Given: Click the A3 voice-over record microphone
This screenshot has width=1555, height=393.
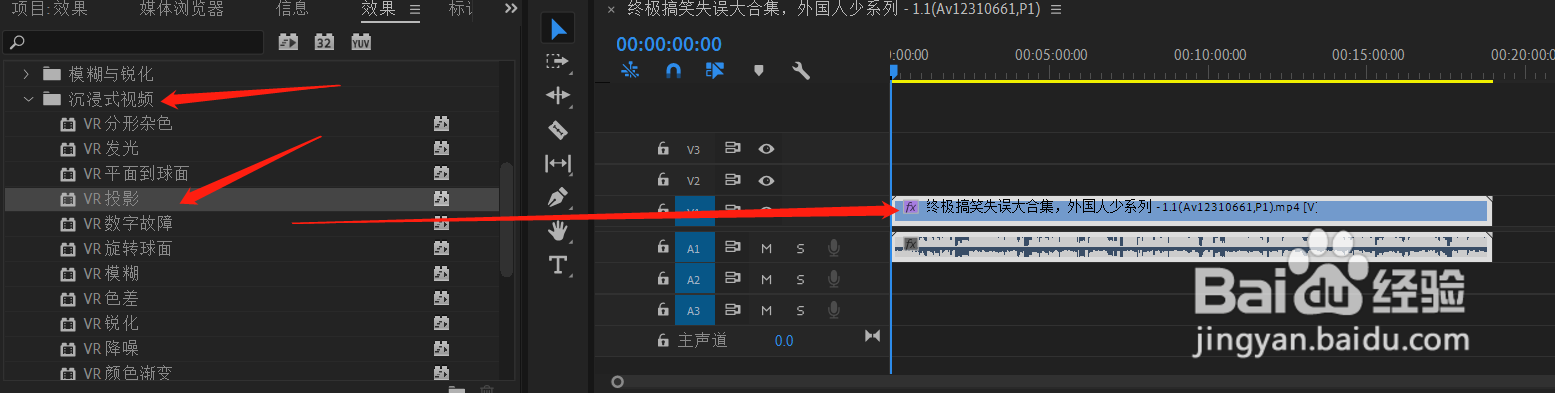Looking at the screenshot, I should (834, 310).
